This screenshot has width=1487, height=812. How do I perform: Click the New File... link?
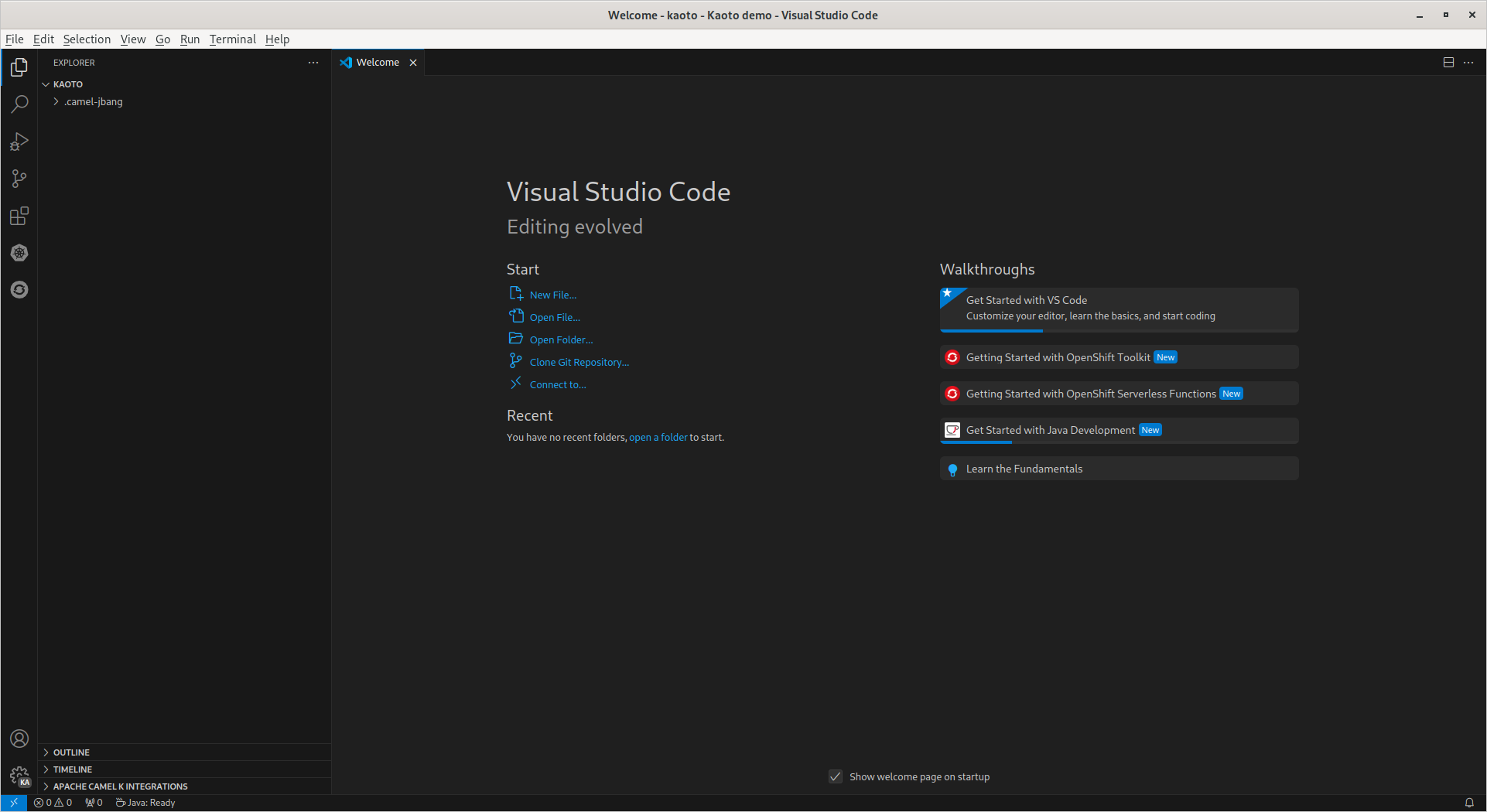[x=553, y=295]
